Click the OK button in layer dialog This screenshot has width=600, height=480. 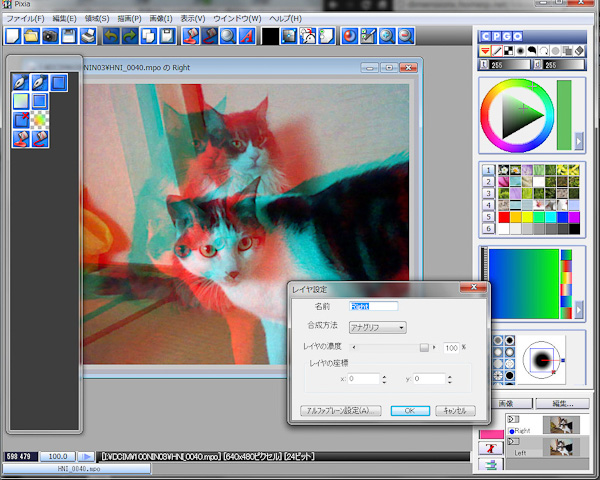pyautogui.click(x=403, y=410)
